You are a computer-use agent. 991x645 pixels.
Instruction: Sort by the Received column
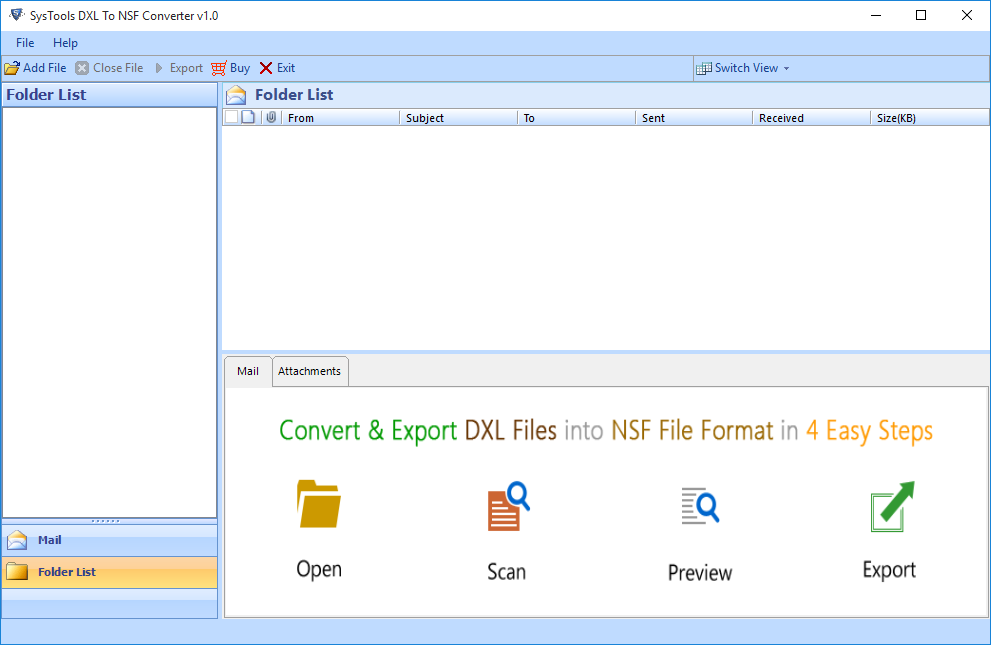(812, 118)
